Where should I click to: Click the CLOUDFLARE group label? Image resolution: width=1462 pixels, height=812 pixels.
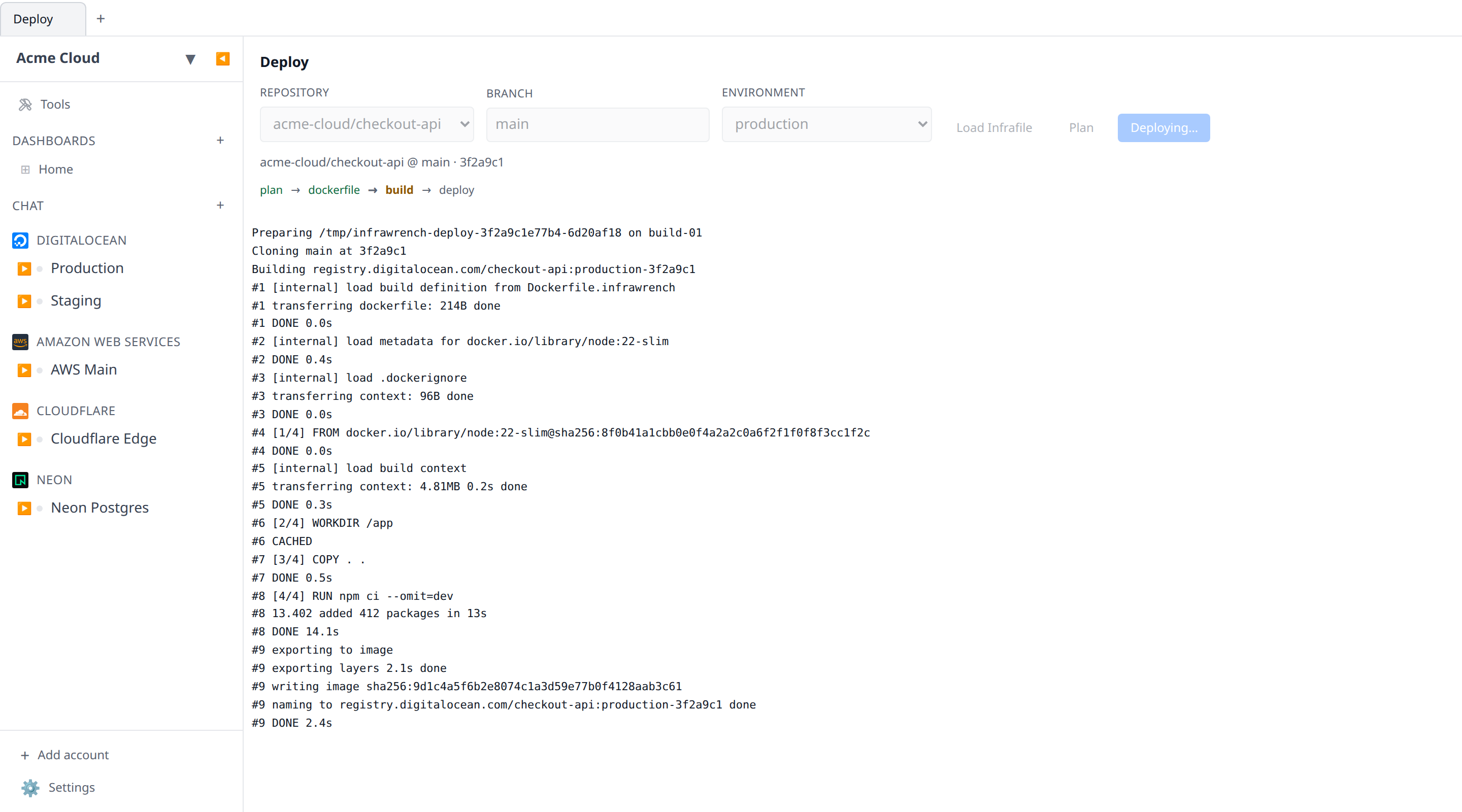76,411
